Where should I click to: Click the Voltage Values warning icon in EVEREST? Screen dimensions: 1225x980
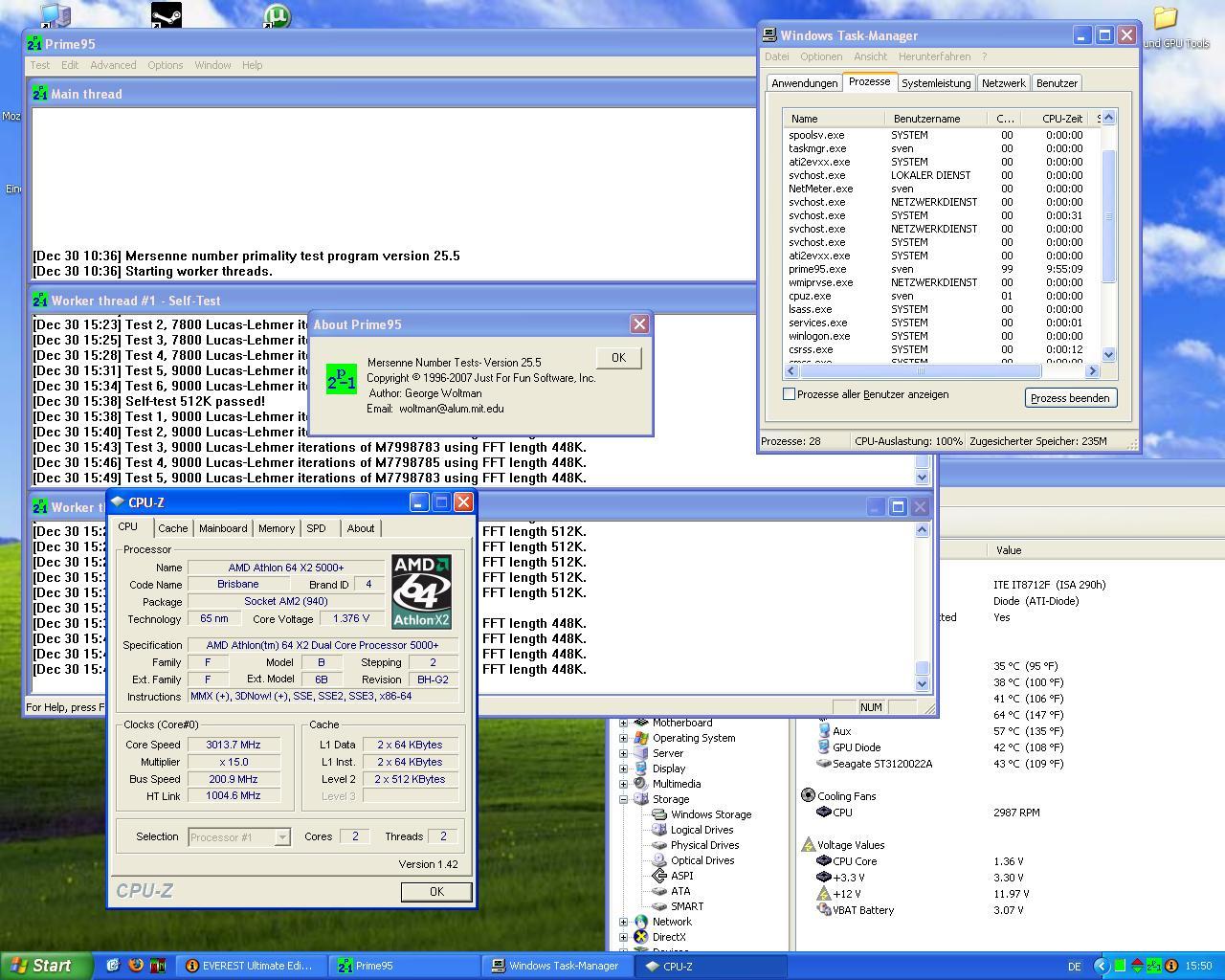[x=808, y=845]
